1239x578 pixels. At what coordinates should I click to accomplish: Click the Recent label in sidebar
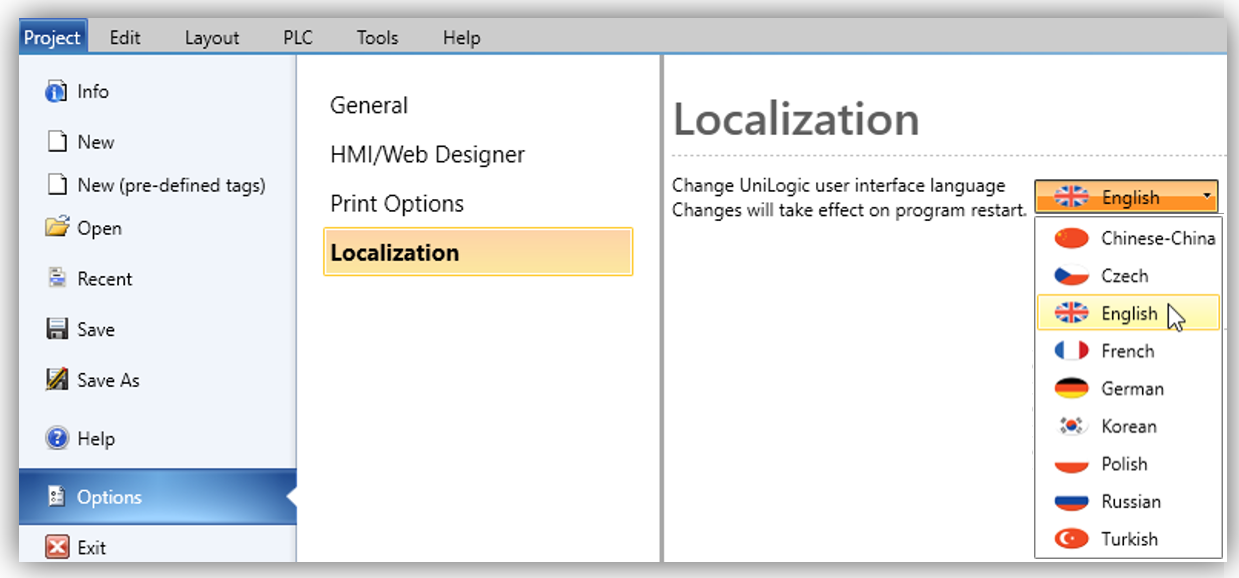(x=105, y=279)
